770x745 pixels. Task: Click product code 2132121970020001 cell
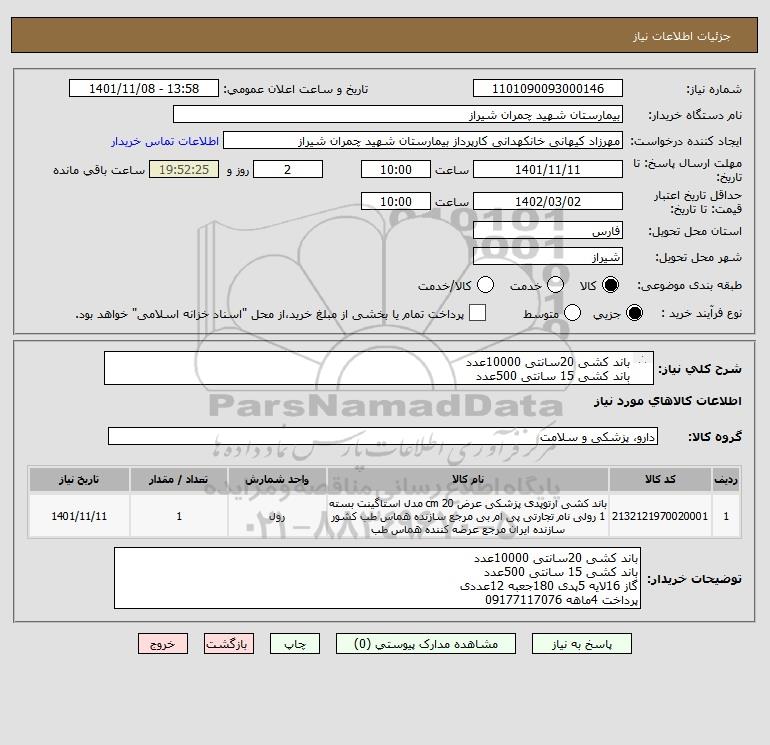coord(660,516)
